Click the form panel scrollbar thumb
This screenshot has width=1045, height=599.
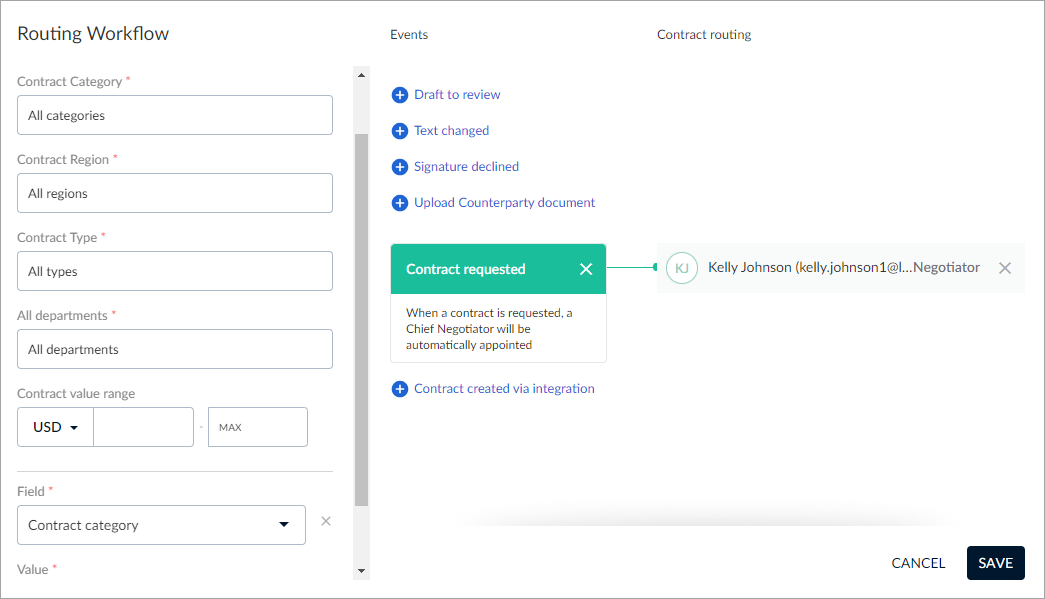[x=361, y=320]
